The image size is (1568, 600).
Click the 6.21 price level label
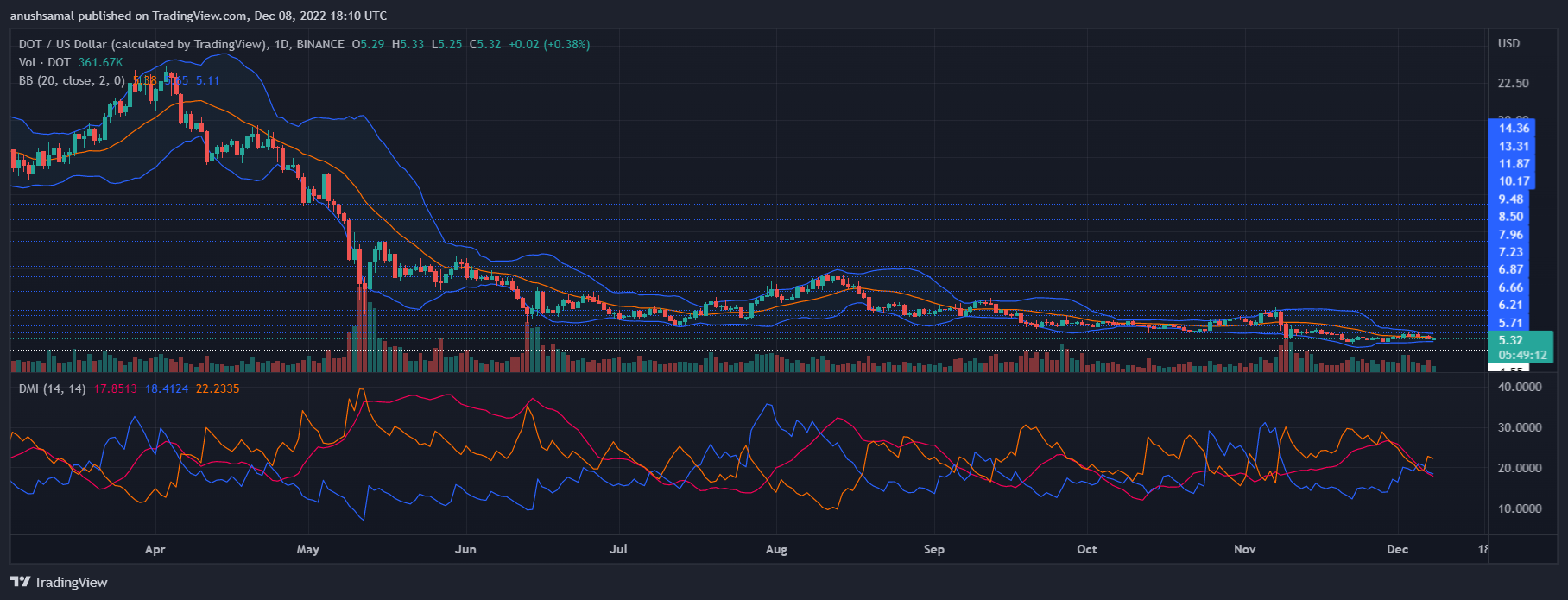(x=1510, y=305)
